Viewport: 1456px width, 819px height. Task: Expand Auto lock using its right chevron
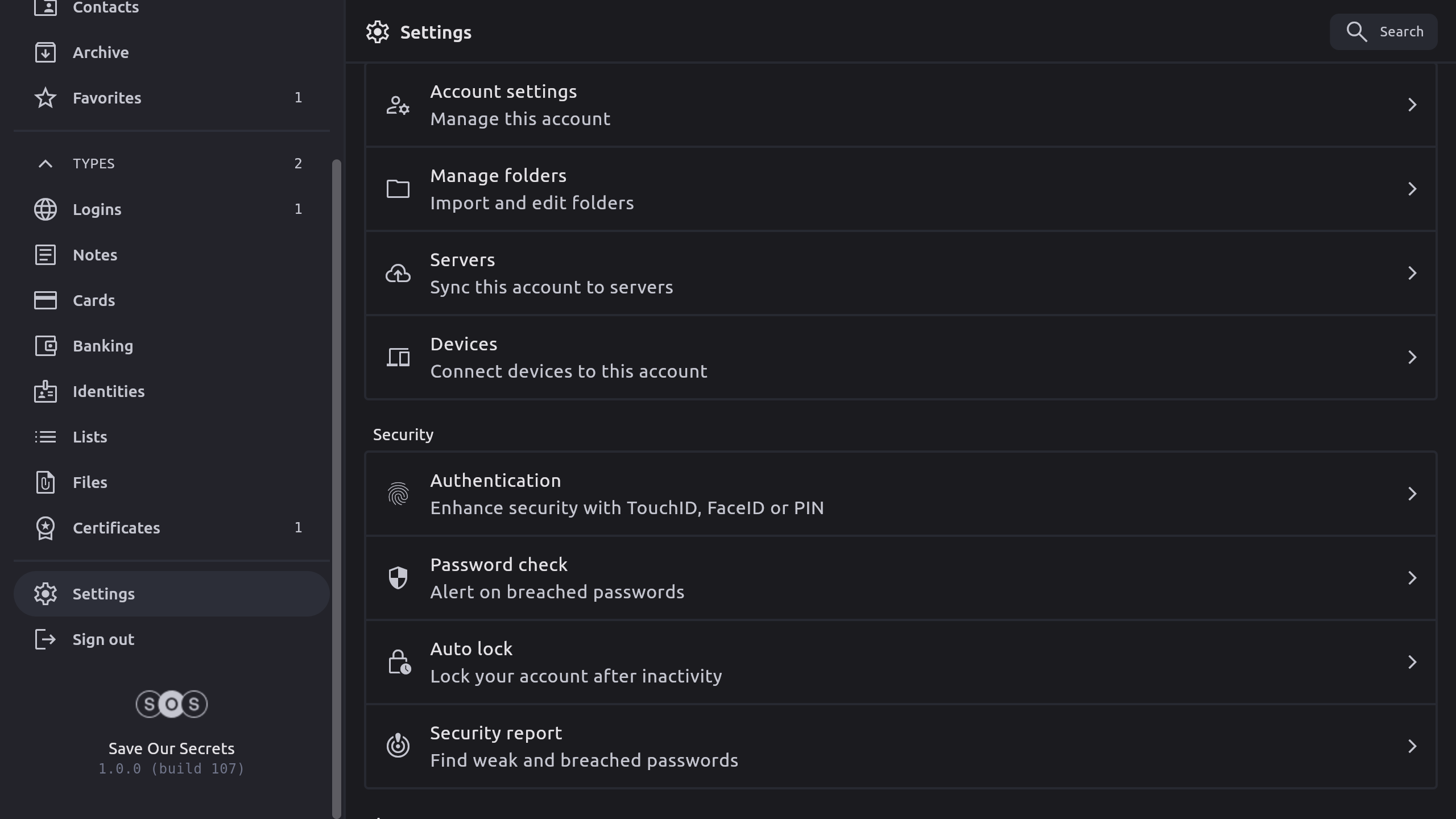point(1412,662)
